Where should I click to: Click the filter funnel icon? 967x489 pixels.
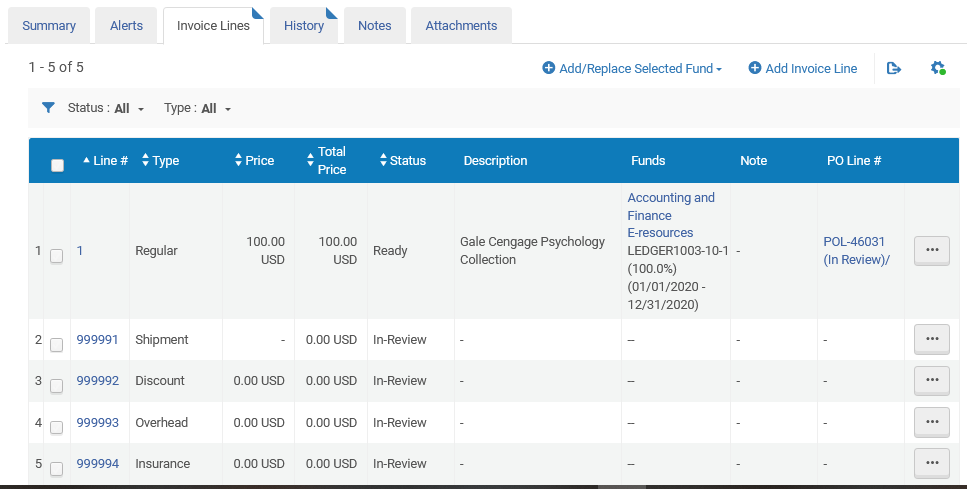48,108
